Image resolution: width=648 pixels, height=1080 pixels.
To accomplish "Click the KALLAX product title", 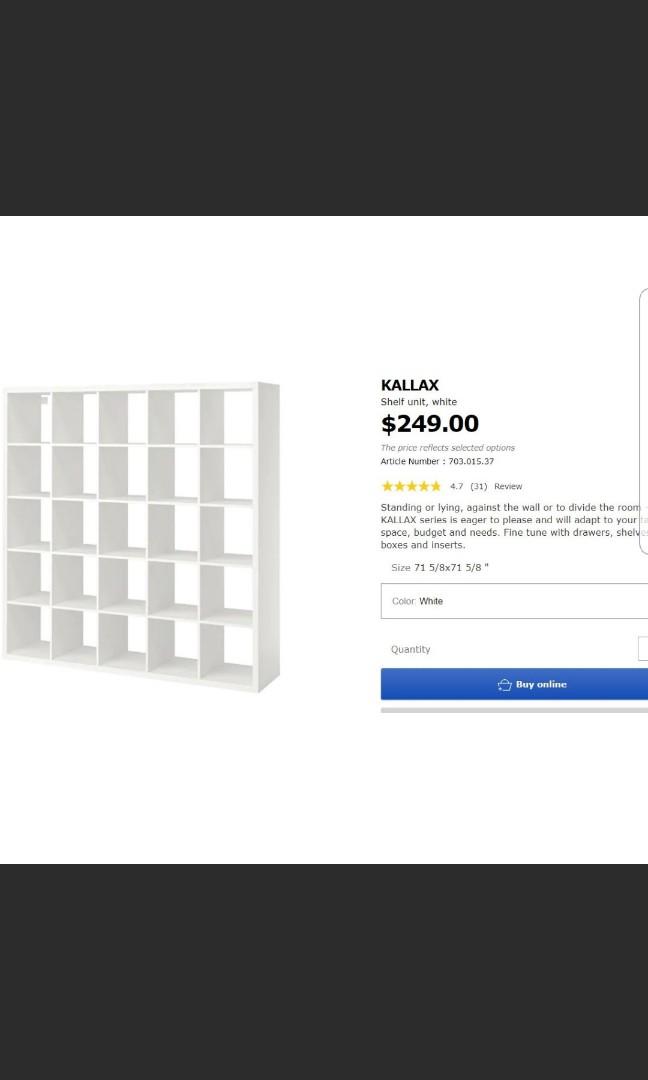I will 409,385.
